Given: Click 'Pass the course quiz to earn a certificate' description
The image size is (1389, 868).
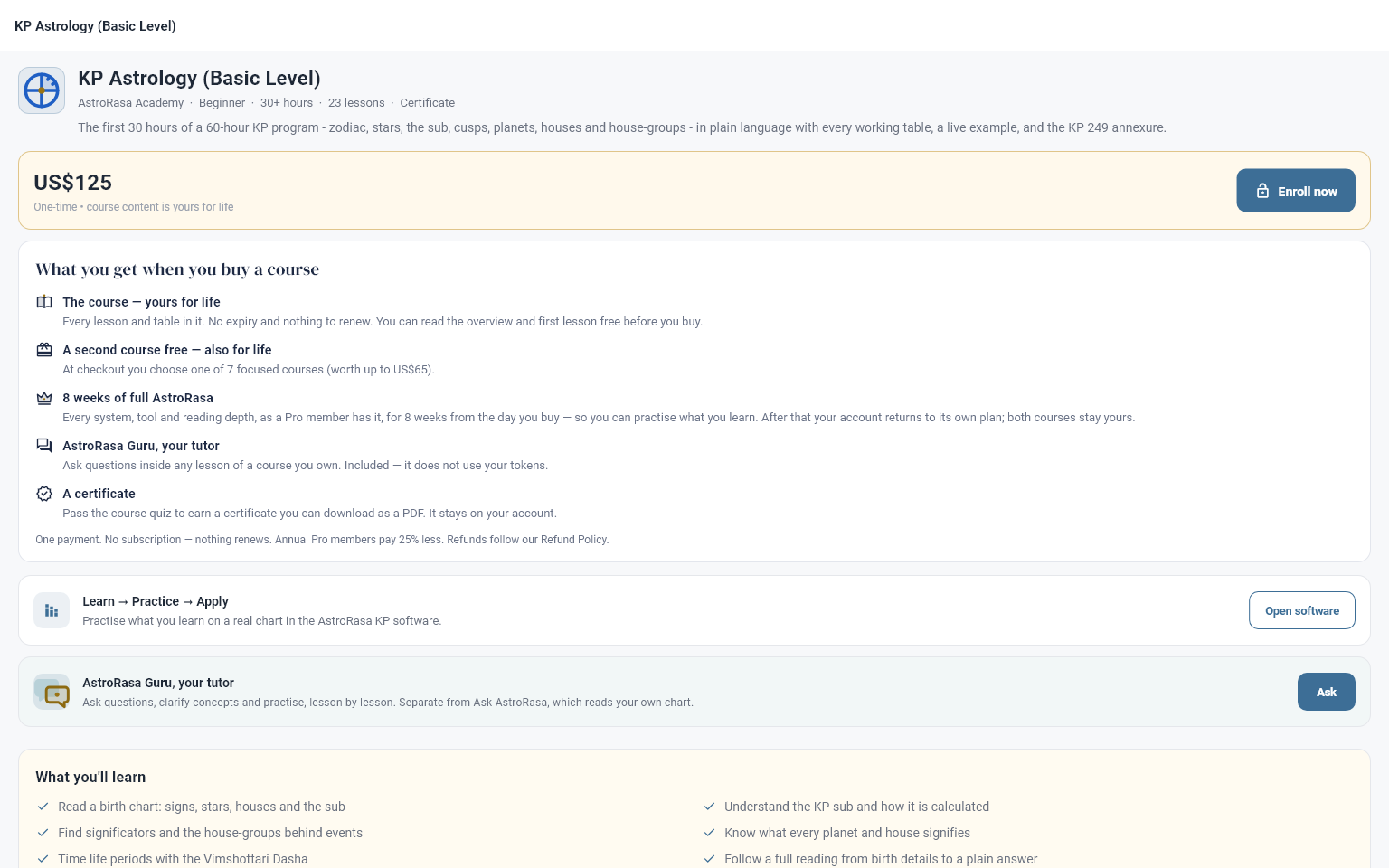Looking at the screenshot, I should click(309, 514).
